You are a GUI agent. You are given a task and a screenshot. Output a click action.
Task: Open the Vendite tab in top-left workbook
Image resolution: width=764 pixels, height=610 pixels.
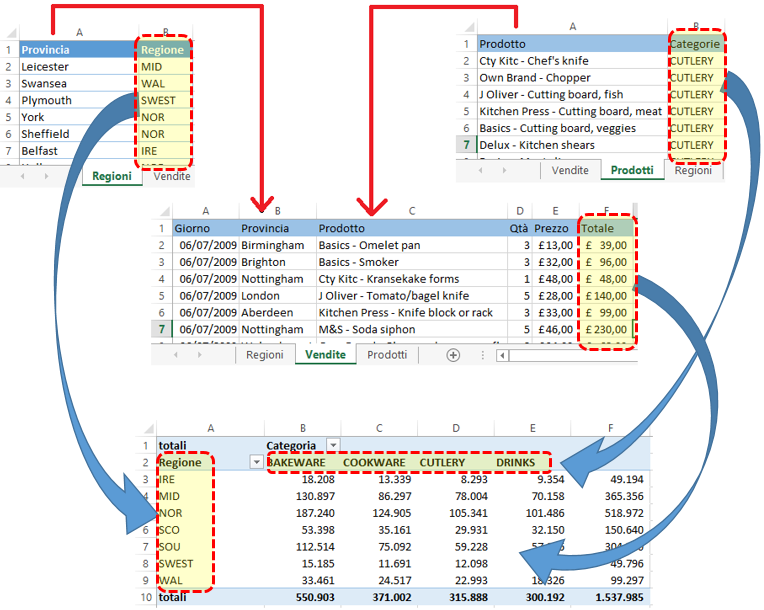(172, 176)
